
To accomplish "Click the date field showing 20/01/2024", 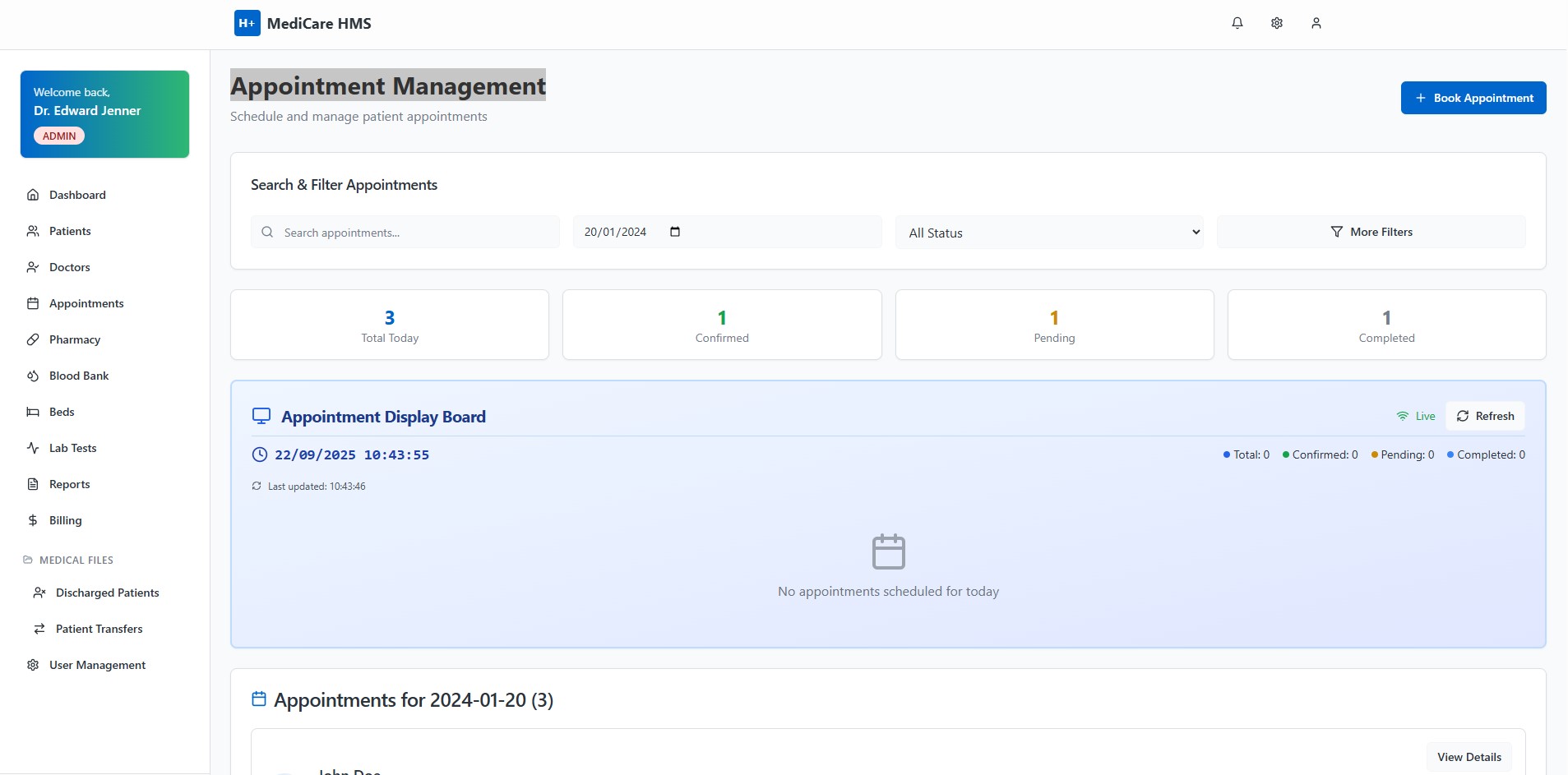I will (728, 232).
